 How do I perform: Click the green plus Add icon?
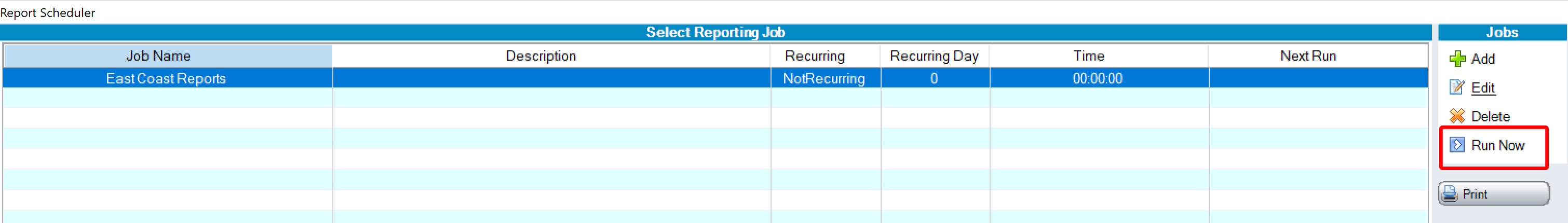1457,59
